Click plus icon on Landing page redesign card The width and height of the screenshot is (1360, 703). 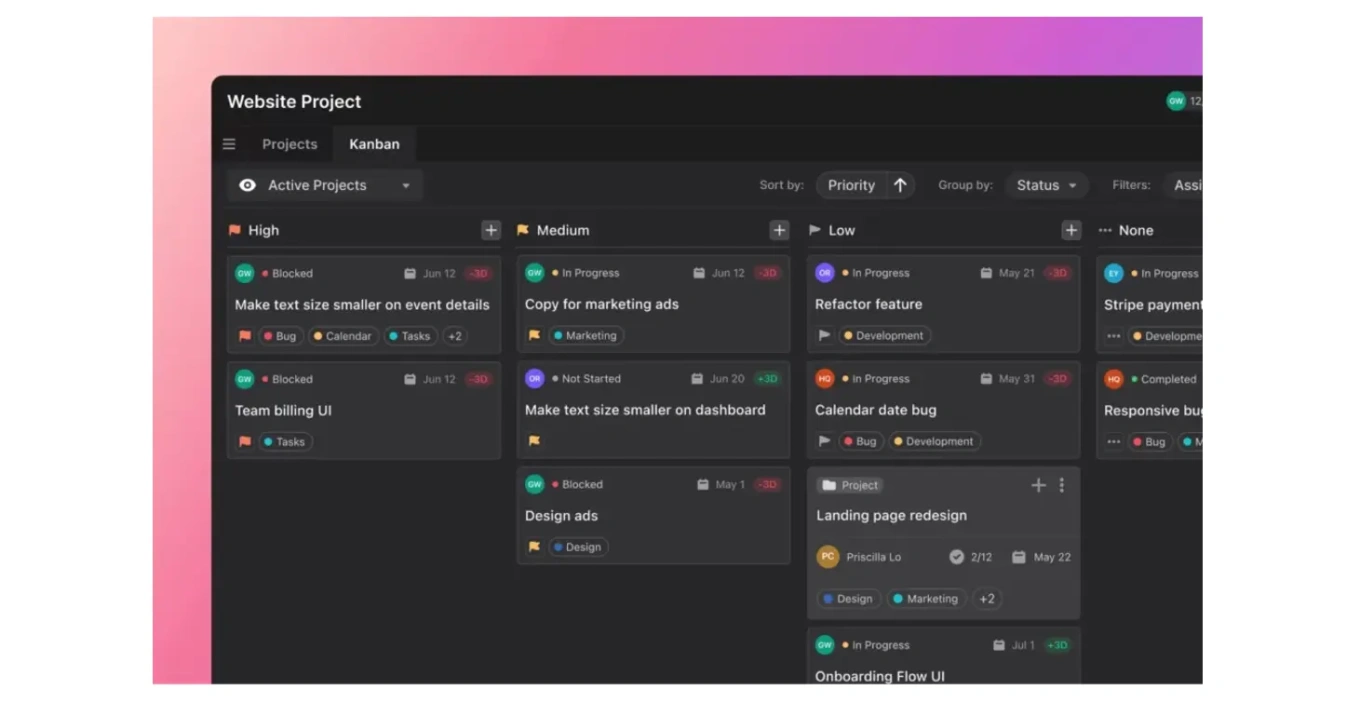[1038, 485]
